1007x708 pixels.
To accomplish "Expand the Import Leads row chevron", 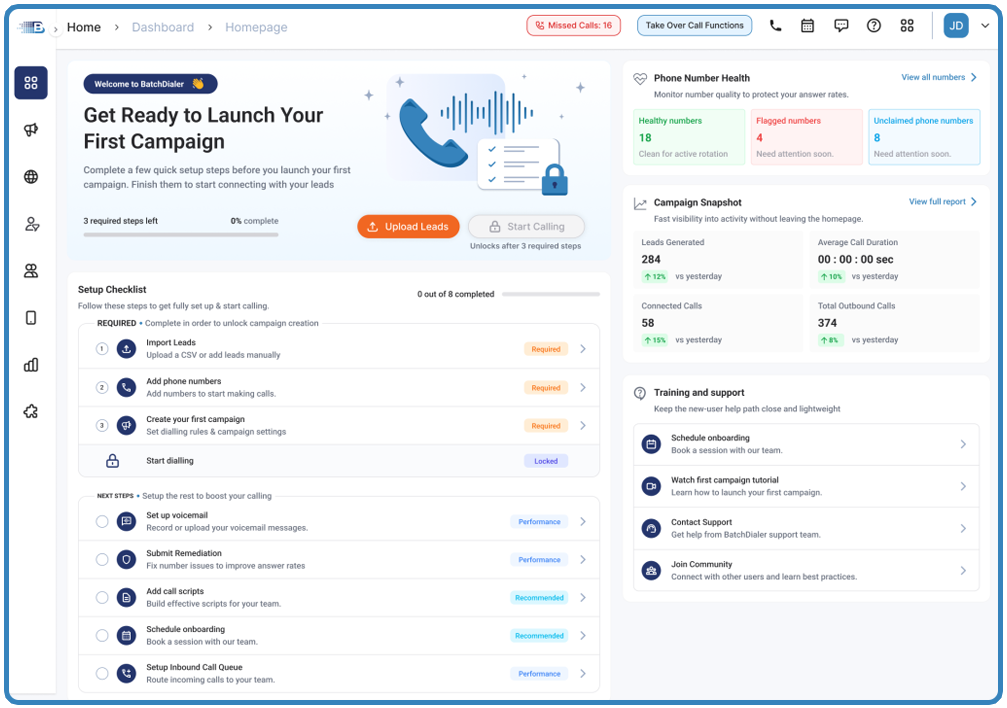I will pos(583,349).
